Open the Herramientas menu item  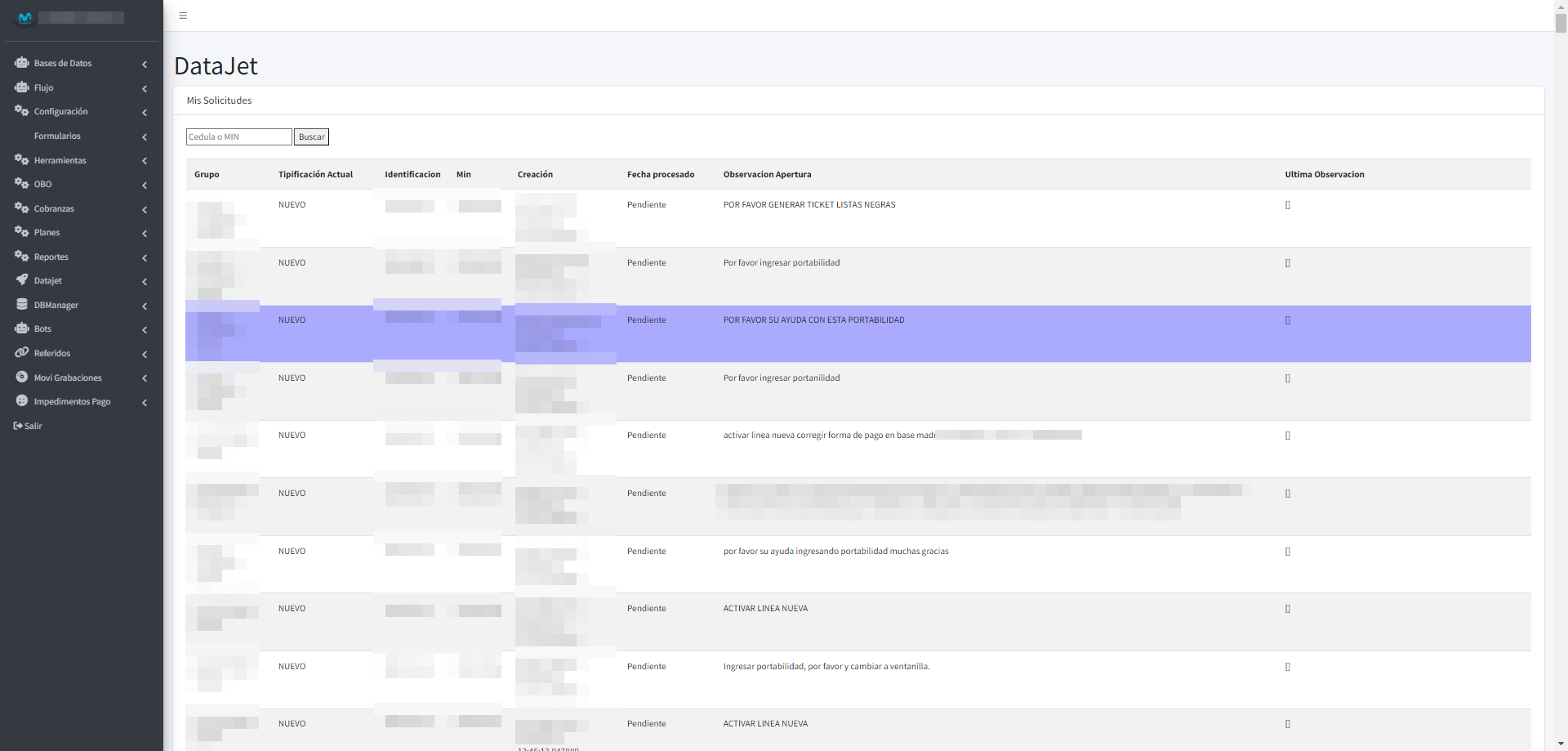[60, 160]
